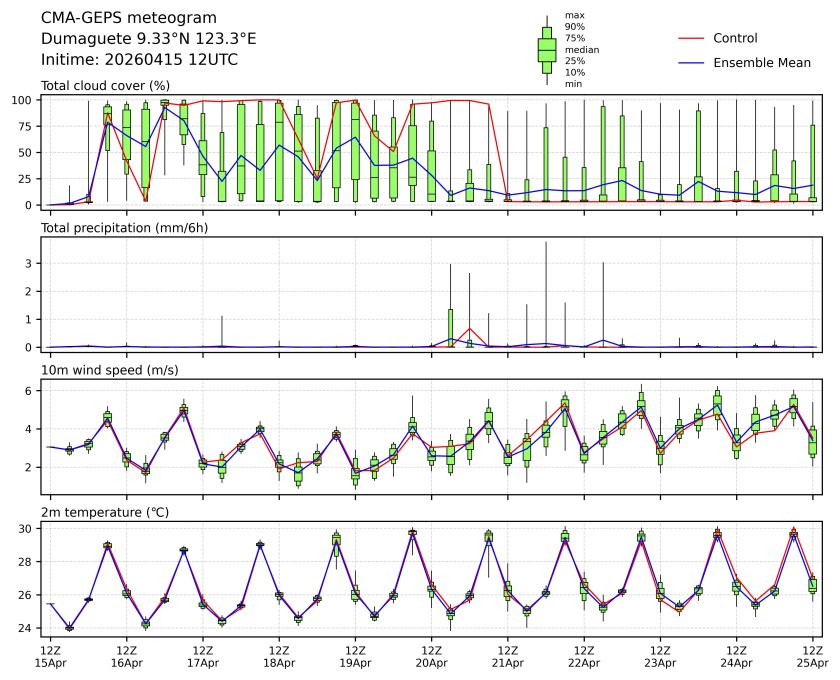Click the median label in the box-plot legend
This screenshot has width=840, height=680.
[x=579, y=49]
